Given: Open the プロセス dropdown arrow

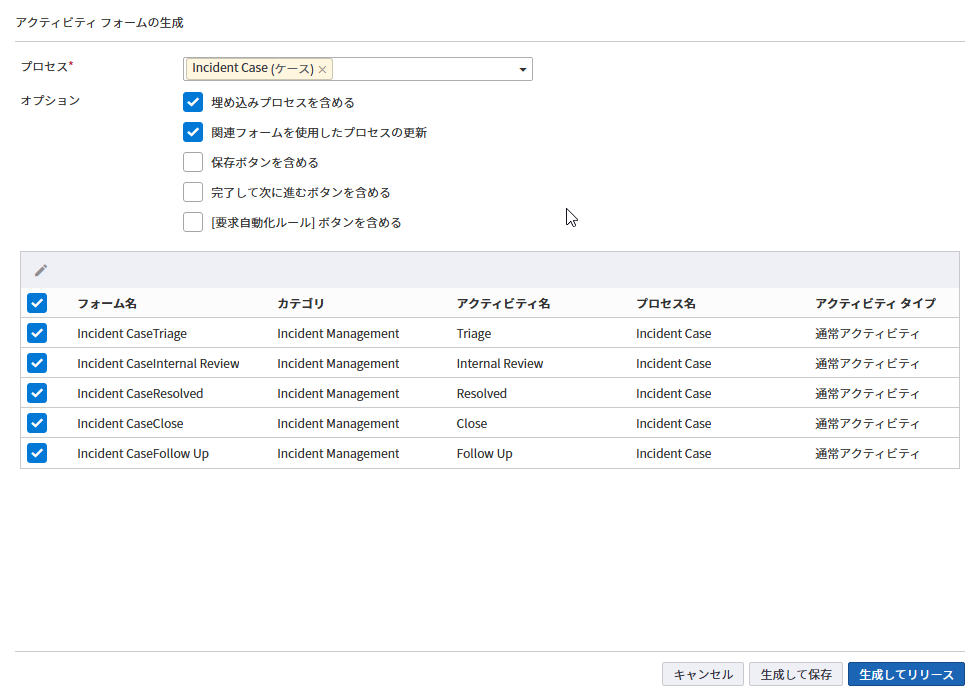Looking at the screenshot, I should click(522, 69).
